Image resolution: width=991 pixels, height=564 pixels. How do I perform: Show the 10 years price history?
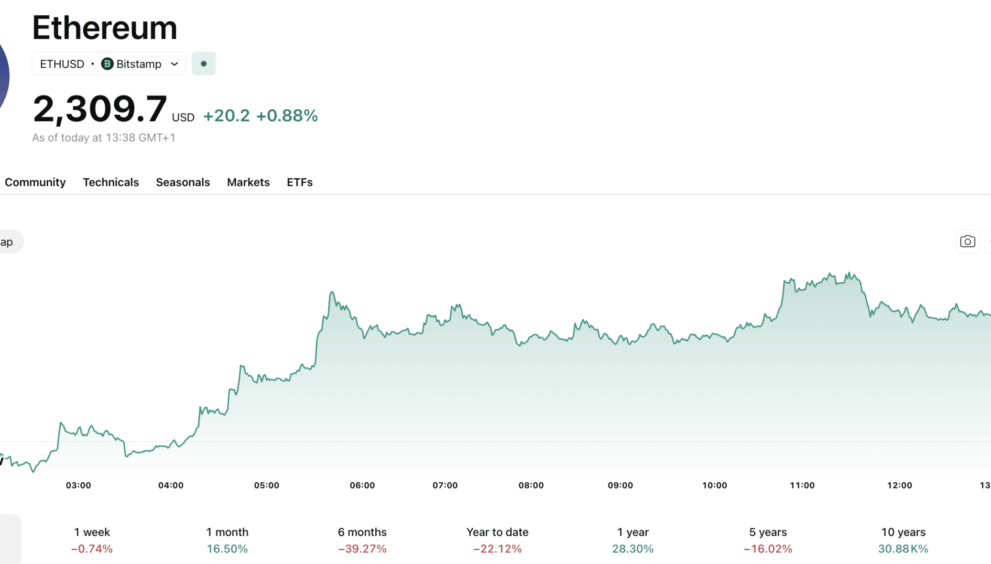pyautogui.click(x=903, y=540)
